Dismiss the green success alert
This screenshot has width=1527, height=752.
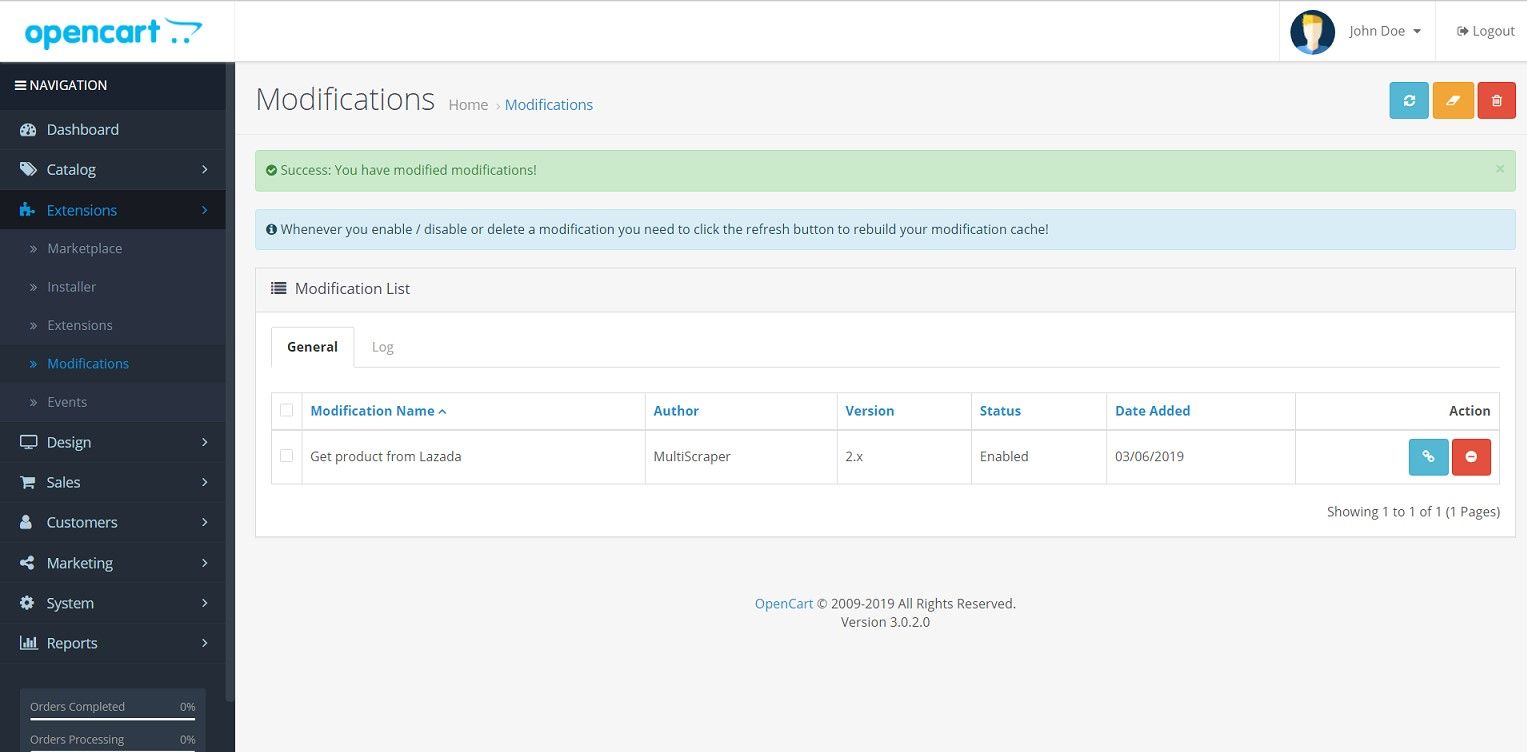pos(1499,169)
